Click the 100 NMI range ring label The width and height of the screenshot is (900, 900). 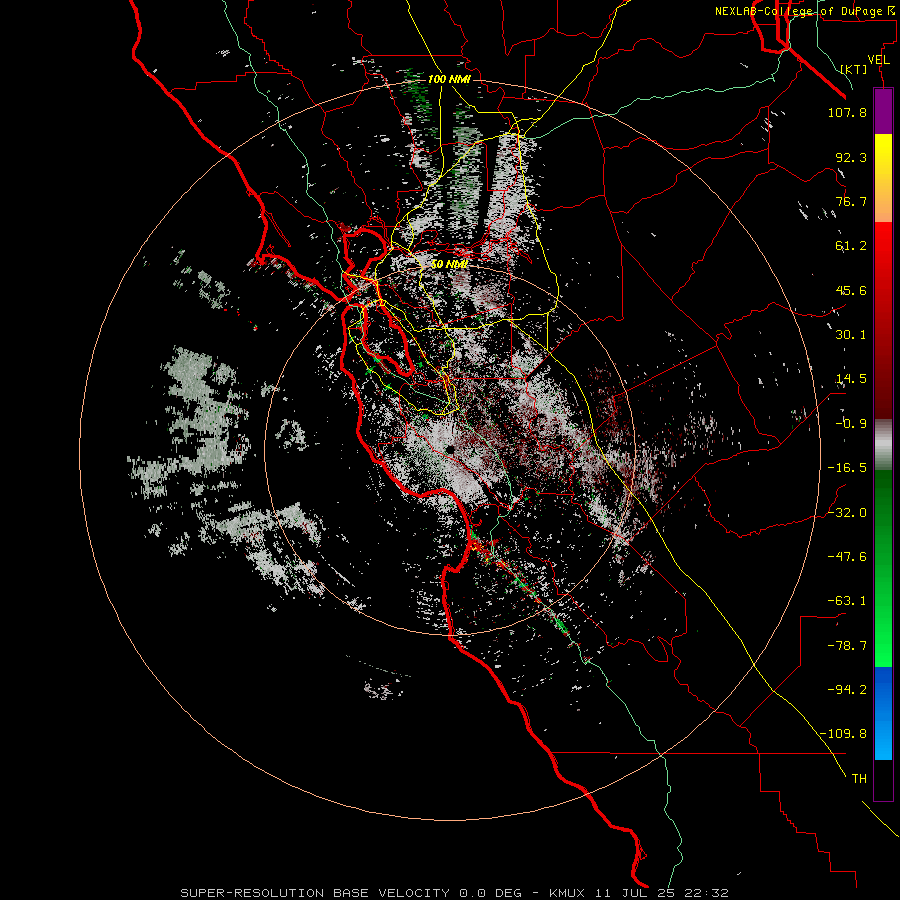tap(449, 79)
